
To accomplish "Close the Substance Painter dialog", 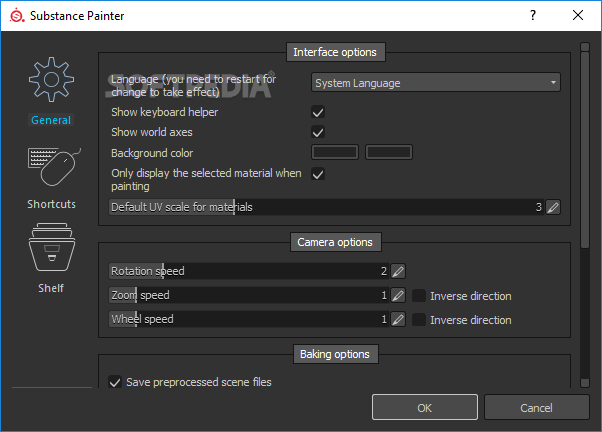I will pos(578,15).
